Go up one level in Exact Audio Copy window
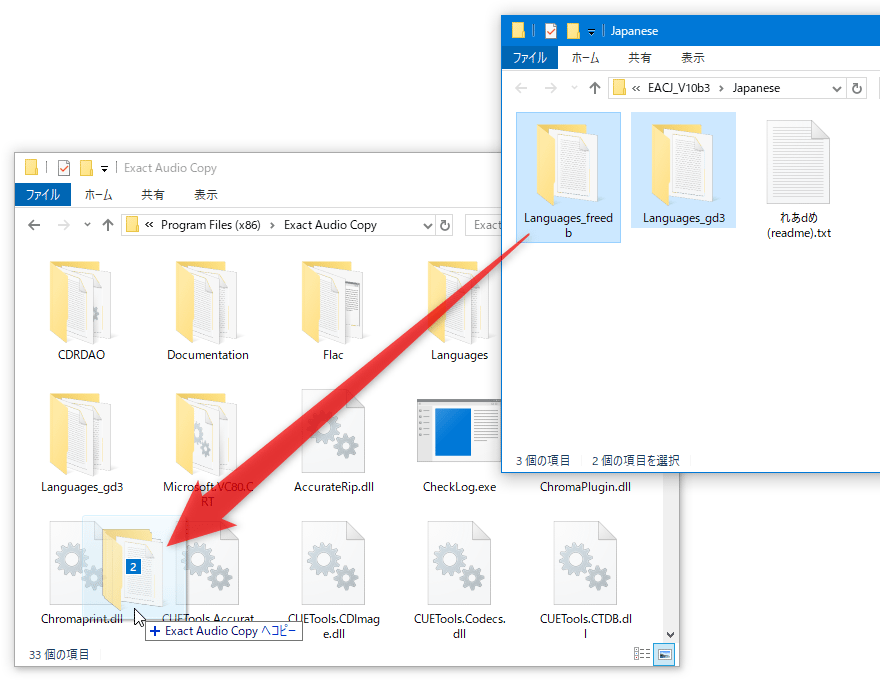The height and width of the screenshot is (680, 880). (x=108, y=225)
